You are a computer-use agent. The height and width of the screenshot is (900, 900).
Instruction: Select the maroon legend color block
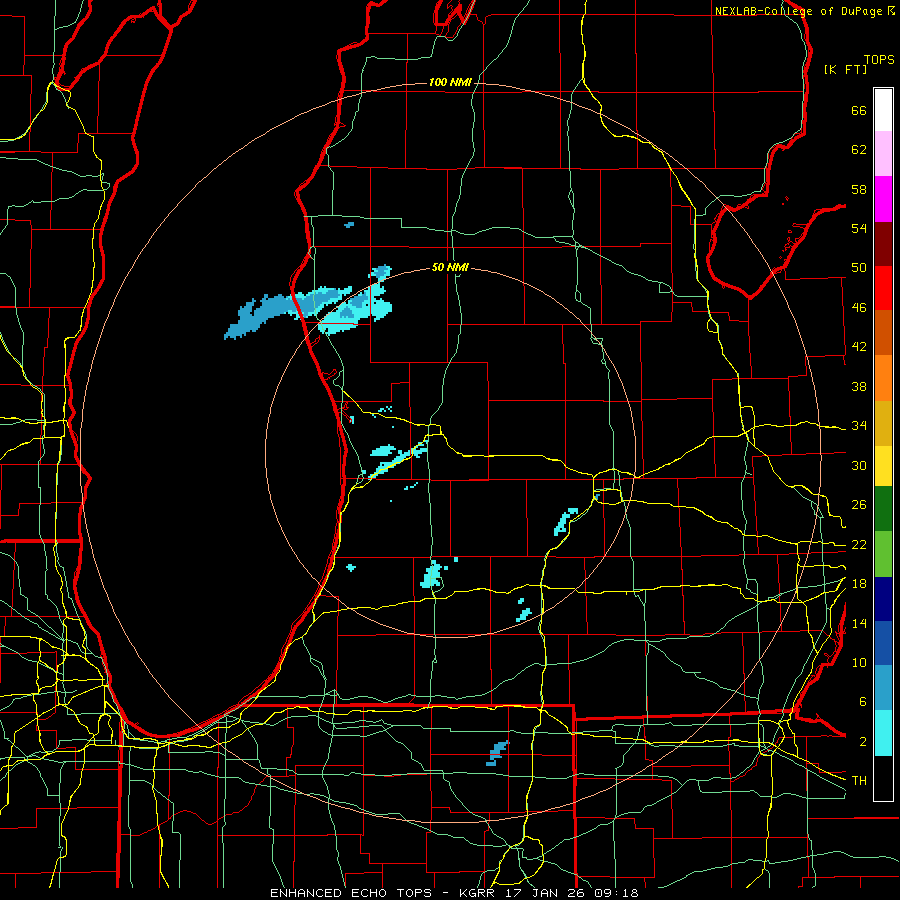click(883, 243)
